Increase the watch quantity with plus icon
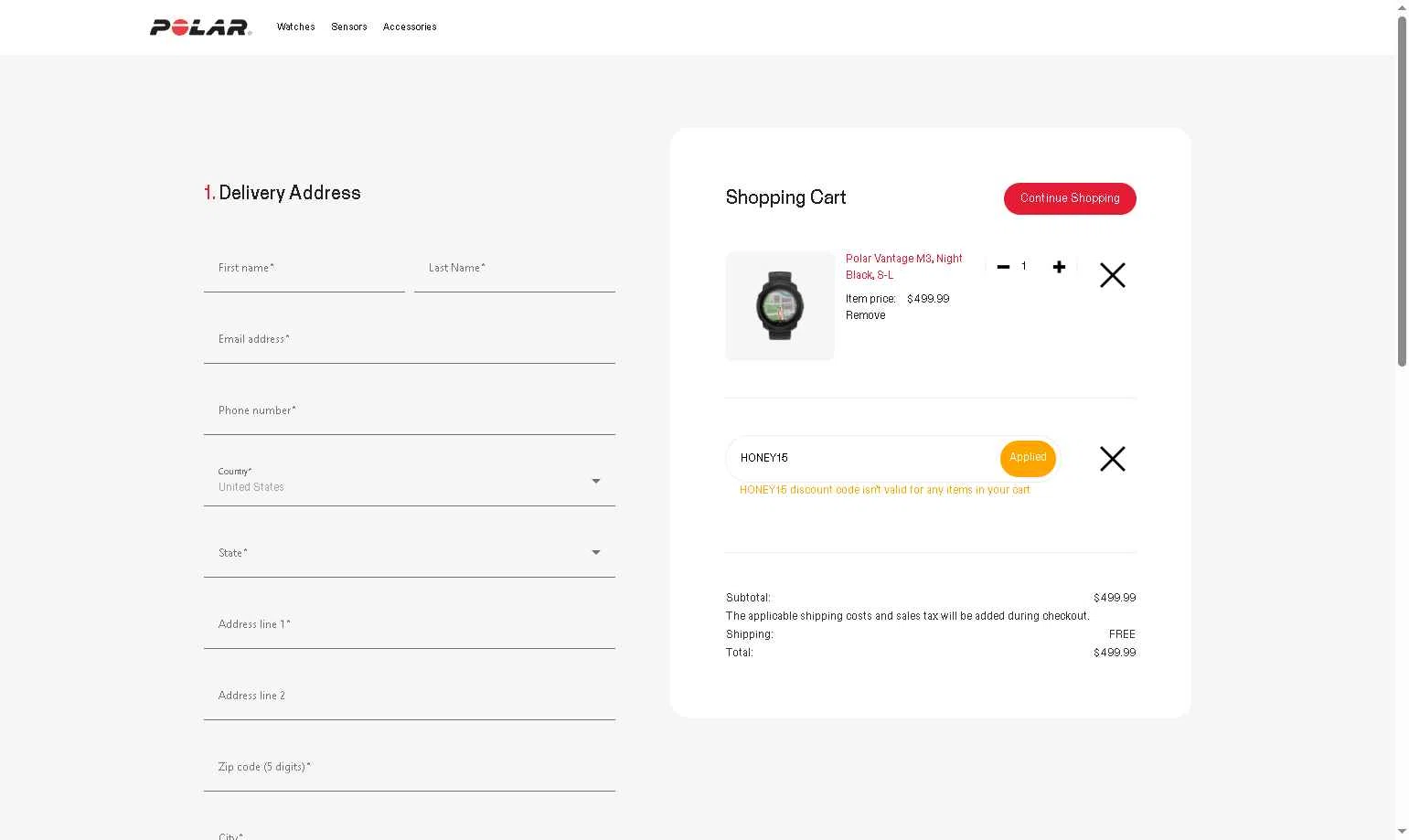1409x840 pixels. [1059, 267]
